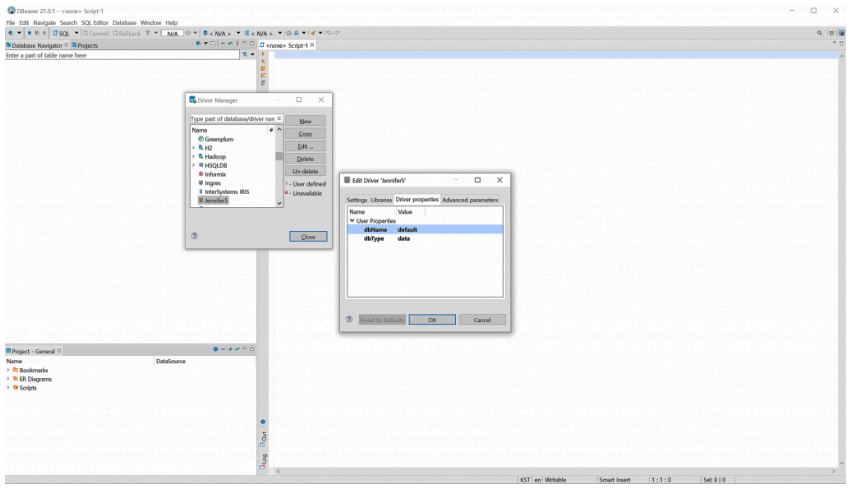
Task: Click the Greenplum driver icon
Action: (x=201, y=139)
